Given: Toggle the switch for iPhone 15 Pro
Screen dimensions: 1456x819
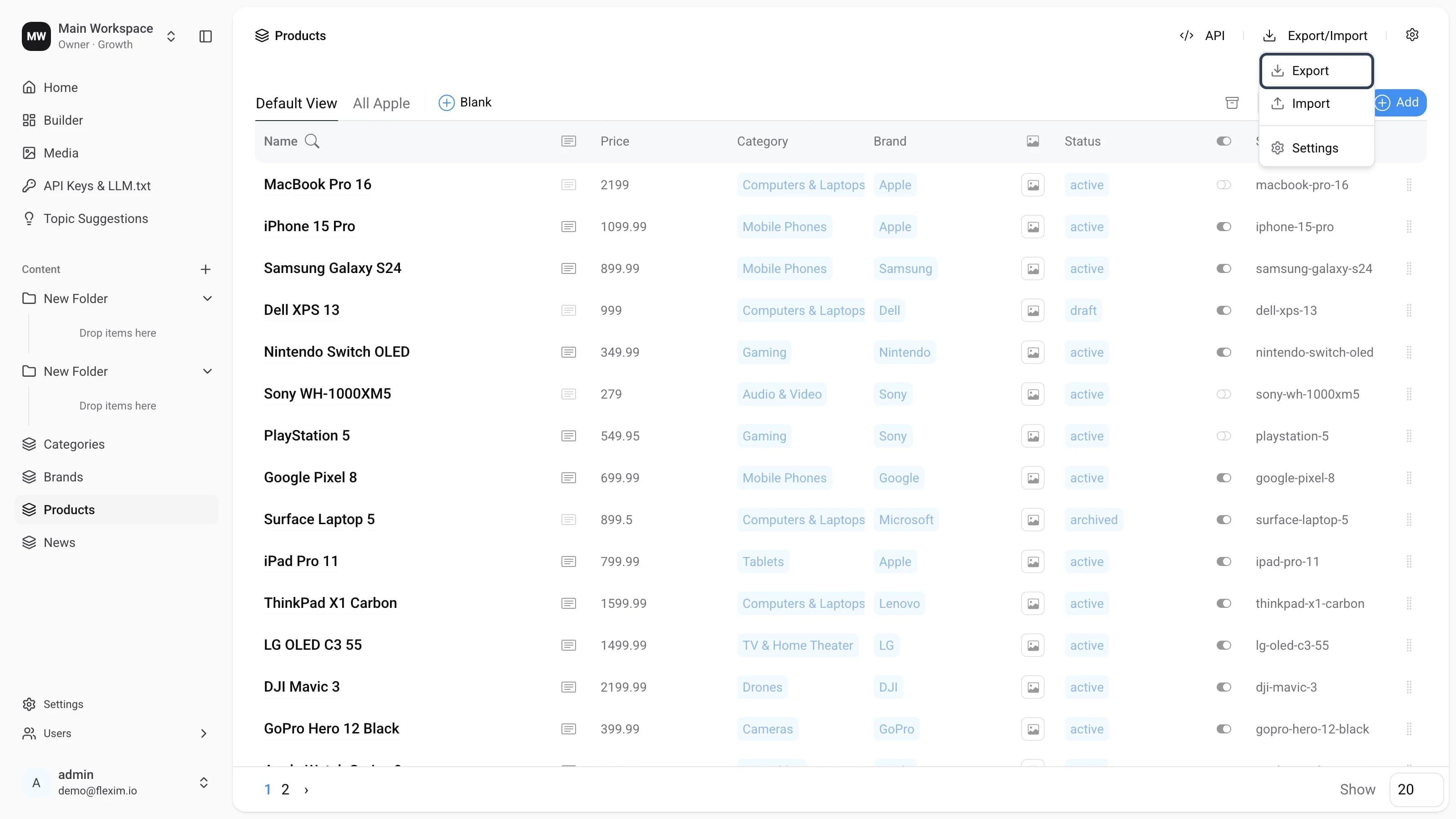Looking at the screenshot, I should pos(1223,227).
